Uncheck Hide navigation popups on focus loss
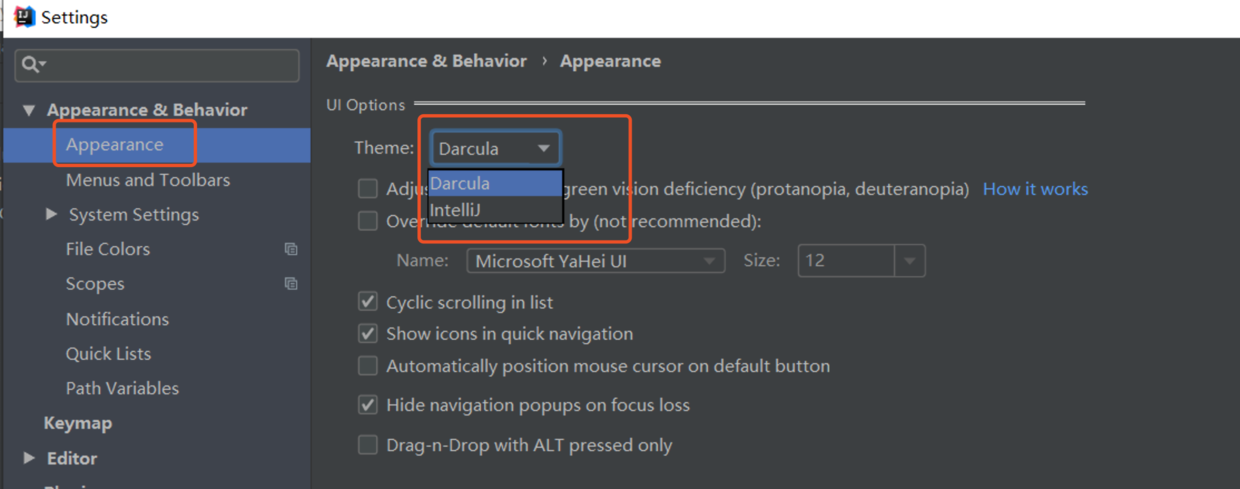Image resolution: width=1240 pixels, height=489 pixels. 368,405
